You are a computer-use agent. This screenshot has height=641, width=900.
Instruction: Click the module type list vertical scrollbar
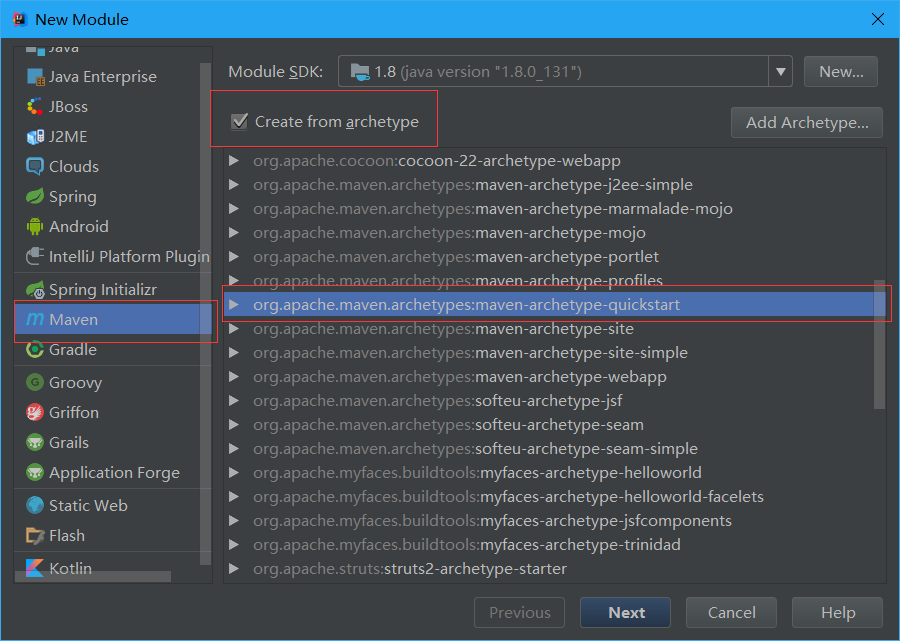click(205, 314)
